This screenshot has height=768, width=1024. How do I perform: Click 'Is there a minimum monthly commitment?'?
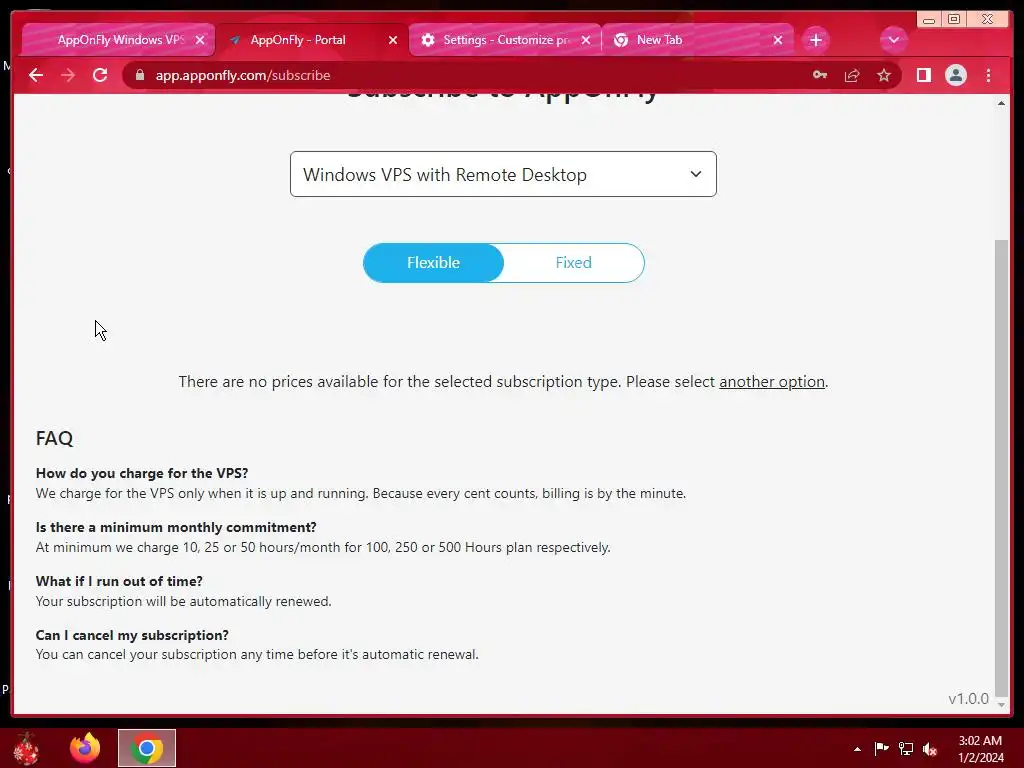[176, 527]
